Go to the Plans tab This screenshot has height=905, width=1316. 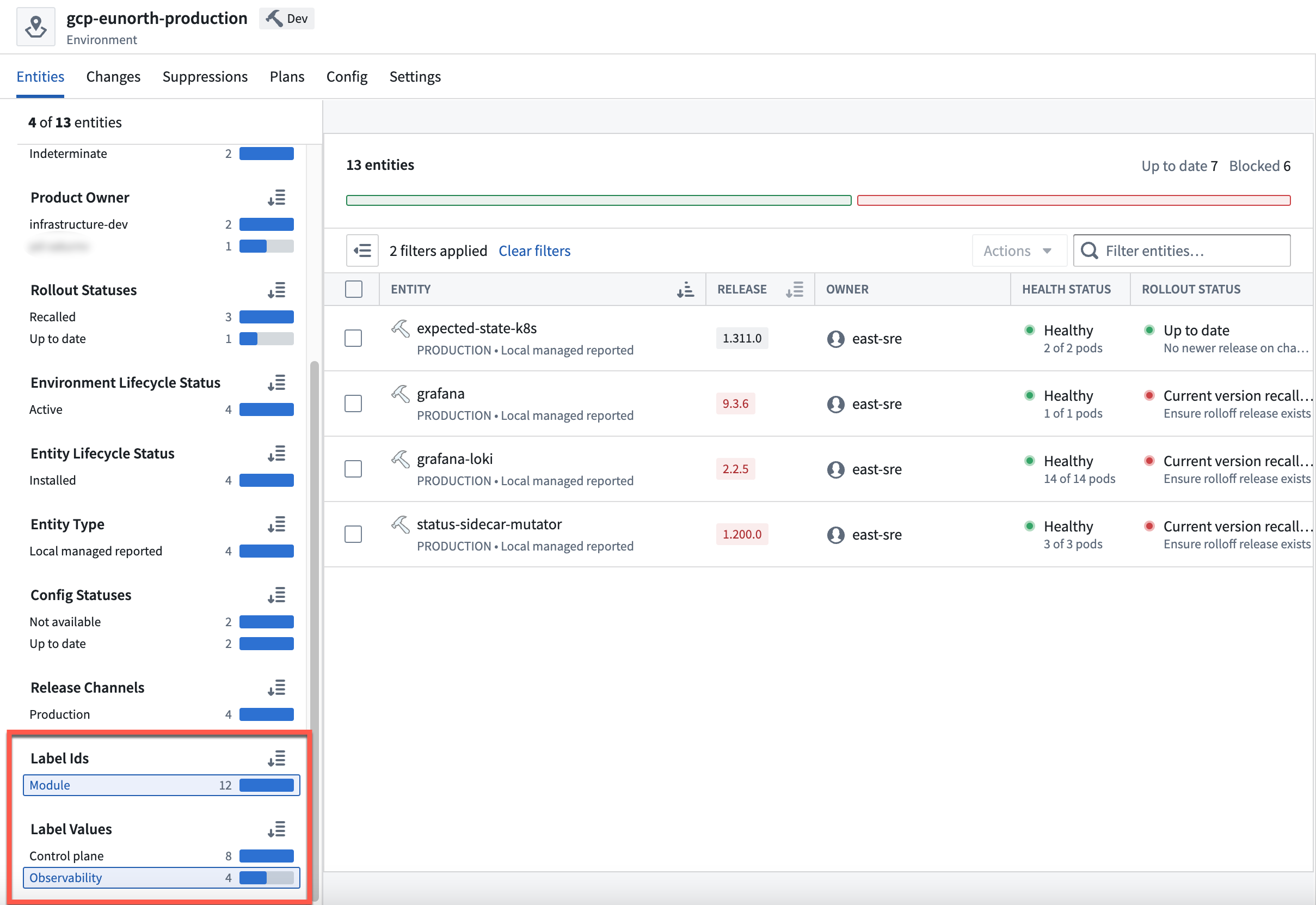point(287,77)
